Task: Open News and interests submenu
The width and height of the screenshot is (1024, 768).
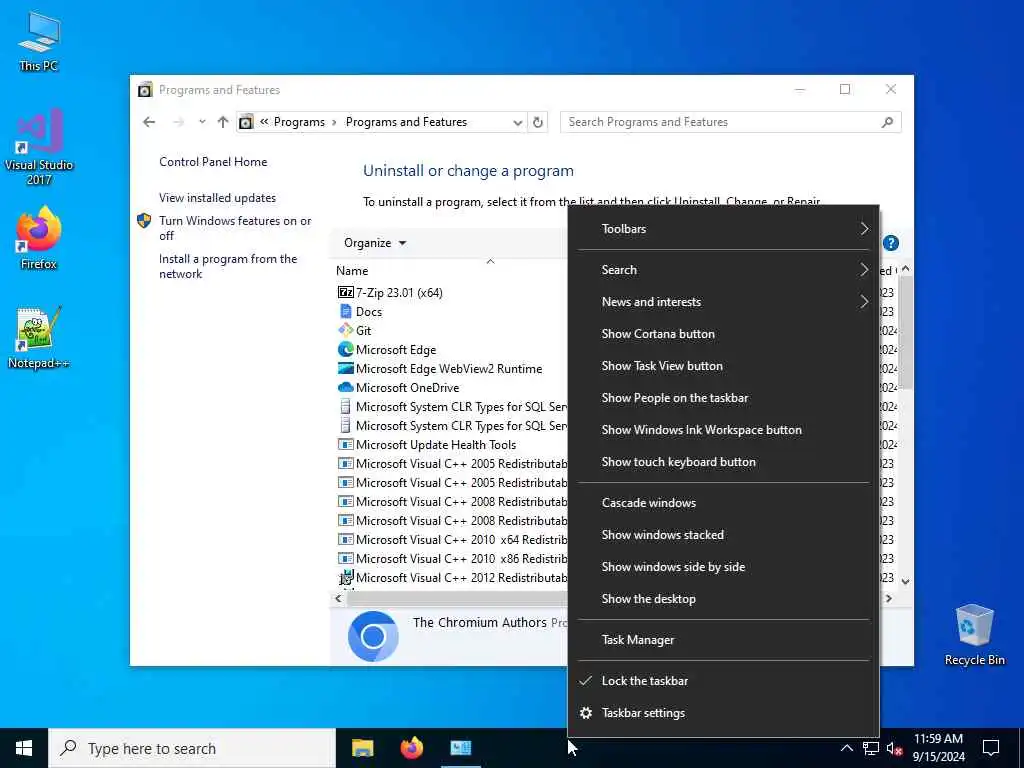Action: tap(724, 302)
